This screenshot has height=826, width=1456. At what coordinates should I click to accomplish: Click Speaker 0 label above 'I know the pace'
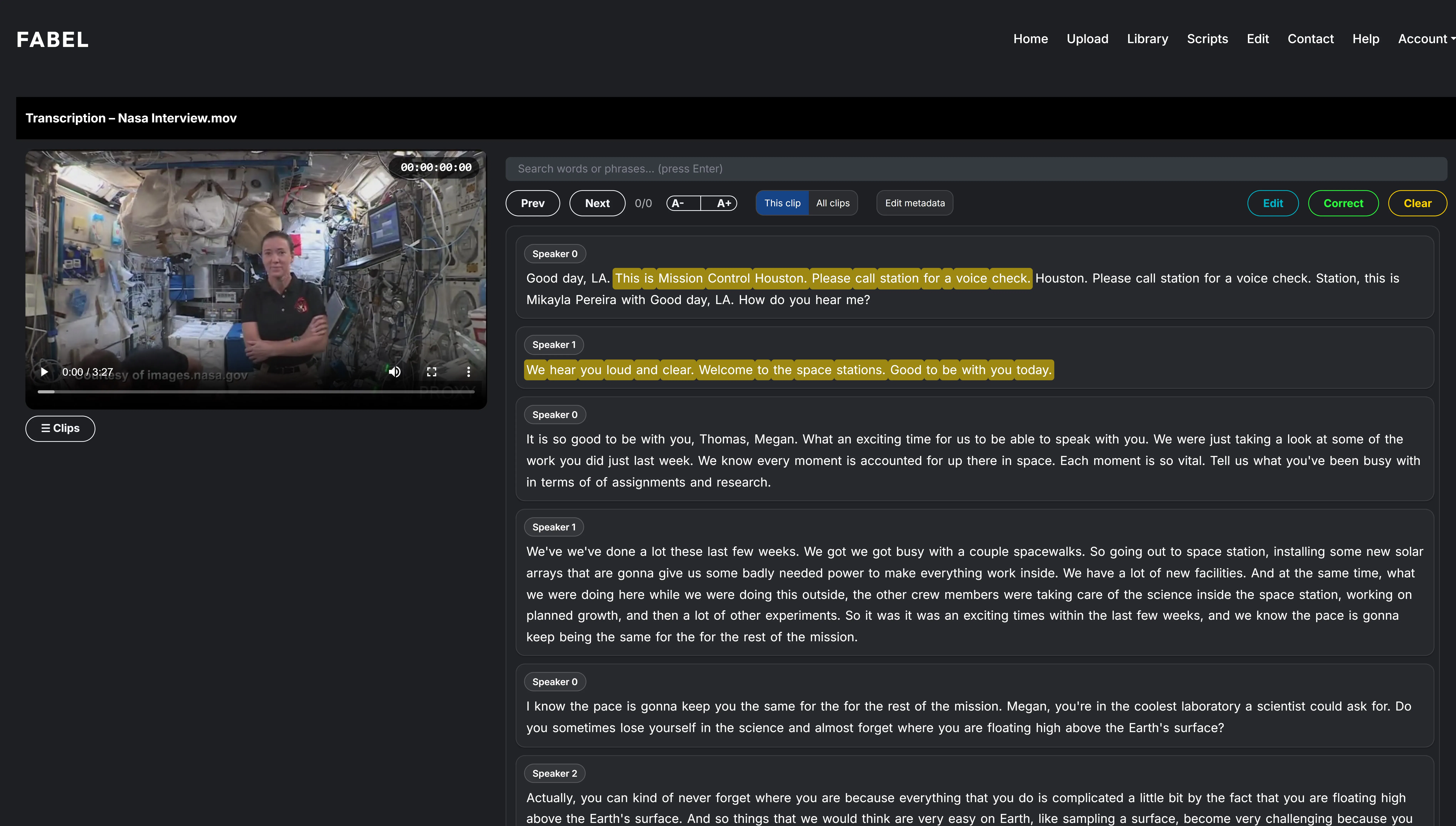click(555, 682)
